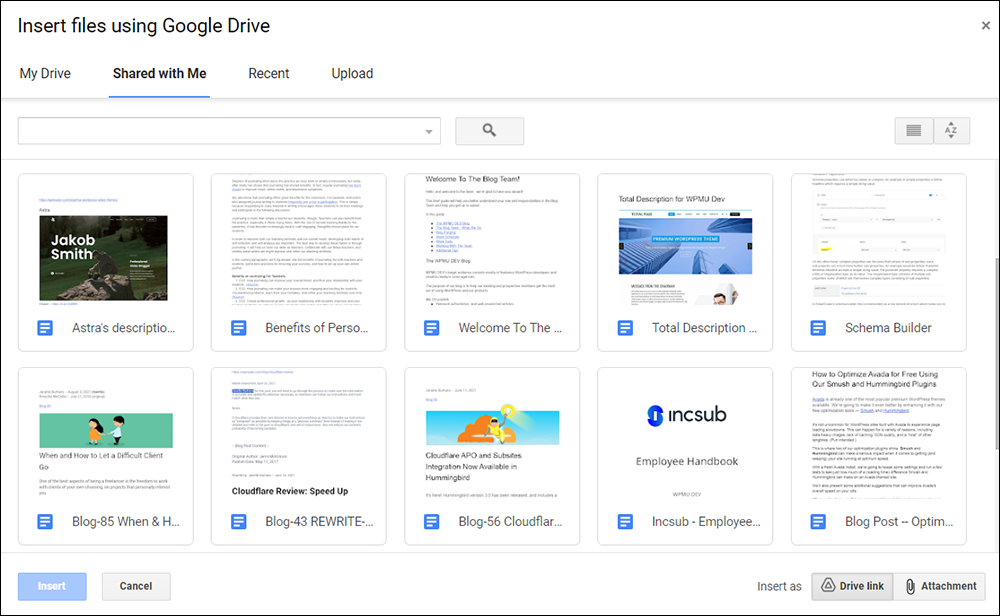The image size is (1000, 616).
Task: Click the file name Schema Builder
Action: (x=888, y=328)
